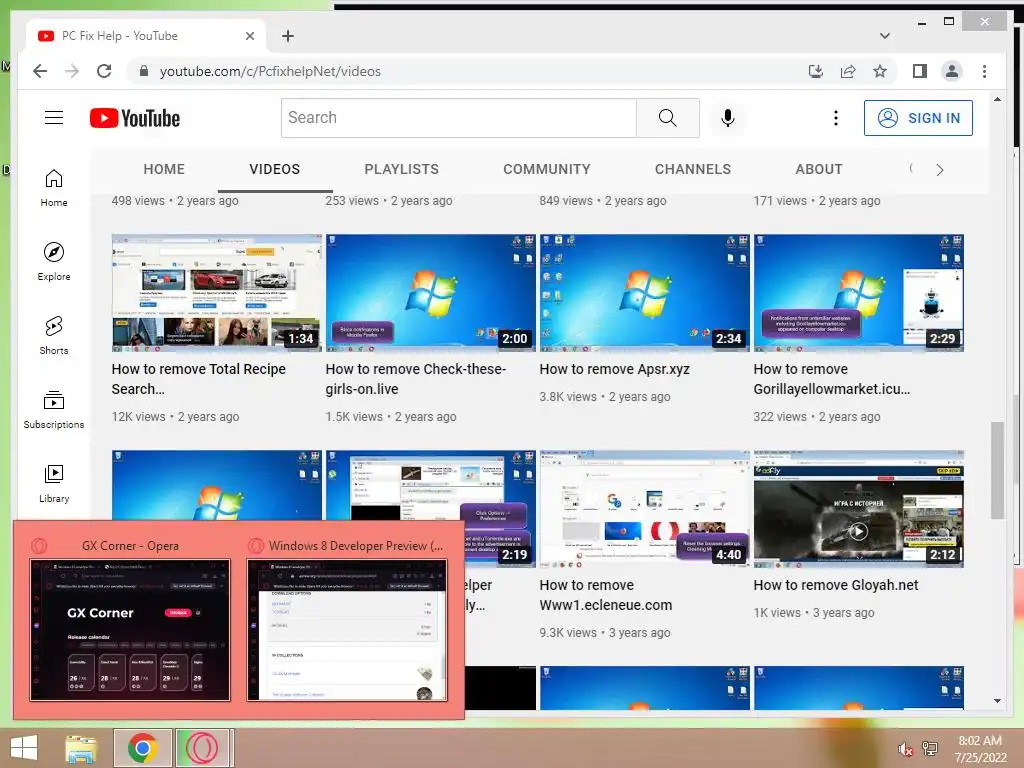Open How to remove Gorillayellowmarket.icu title
Viewport: 1024px width, 768px height.
tap(831, 379)
